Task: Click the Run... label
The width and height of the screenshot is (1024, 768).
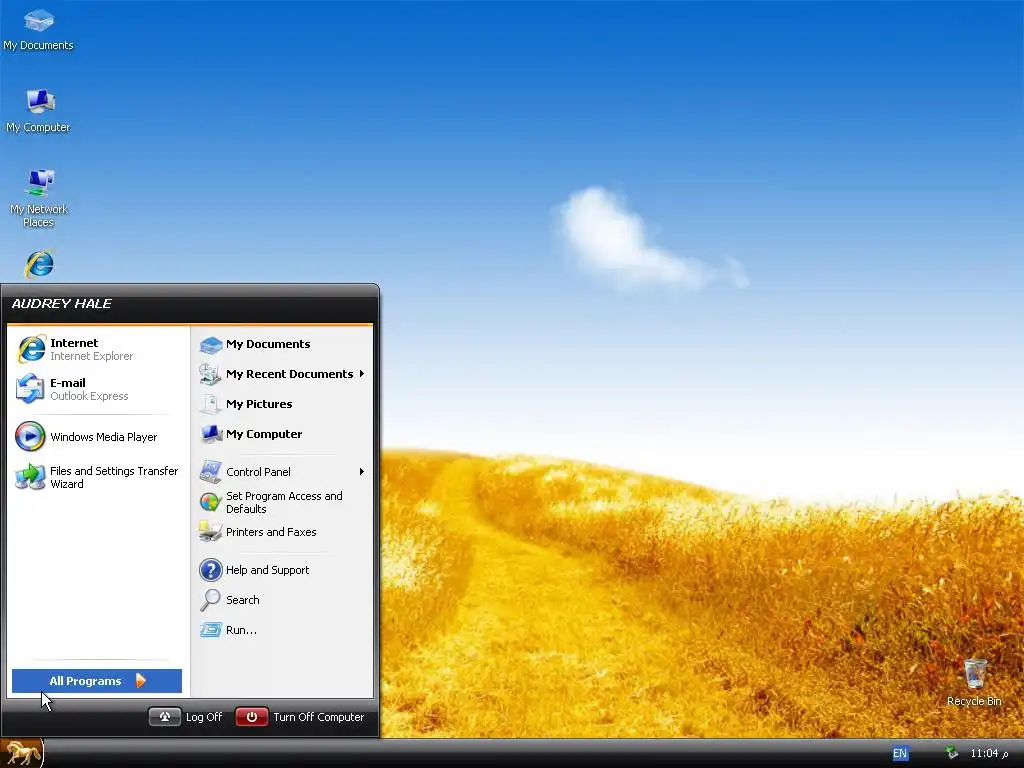Action: point(241,630)
